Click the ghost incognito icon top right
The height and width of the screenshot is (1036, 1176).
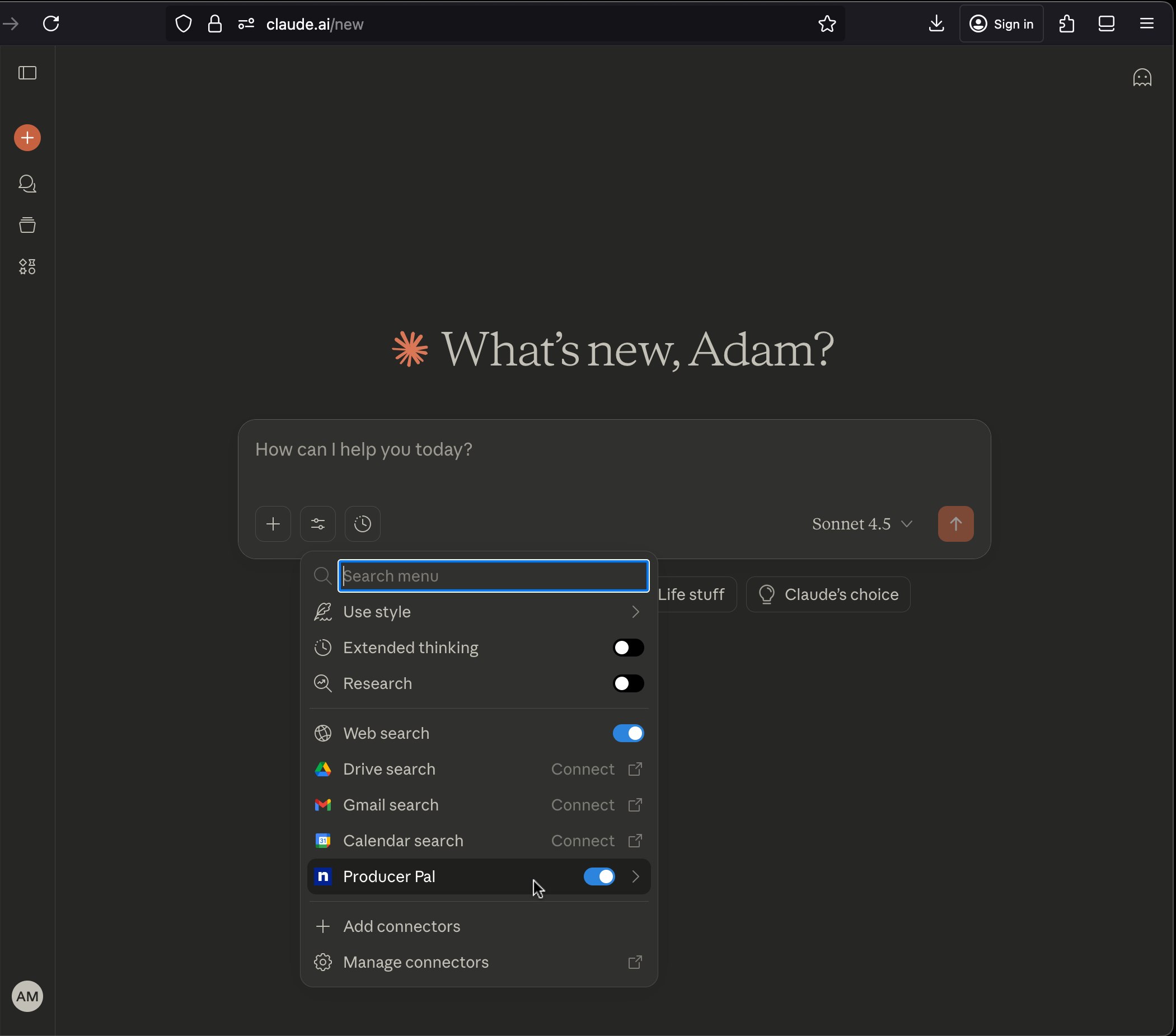[1142, 77]
